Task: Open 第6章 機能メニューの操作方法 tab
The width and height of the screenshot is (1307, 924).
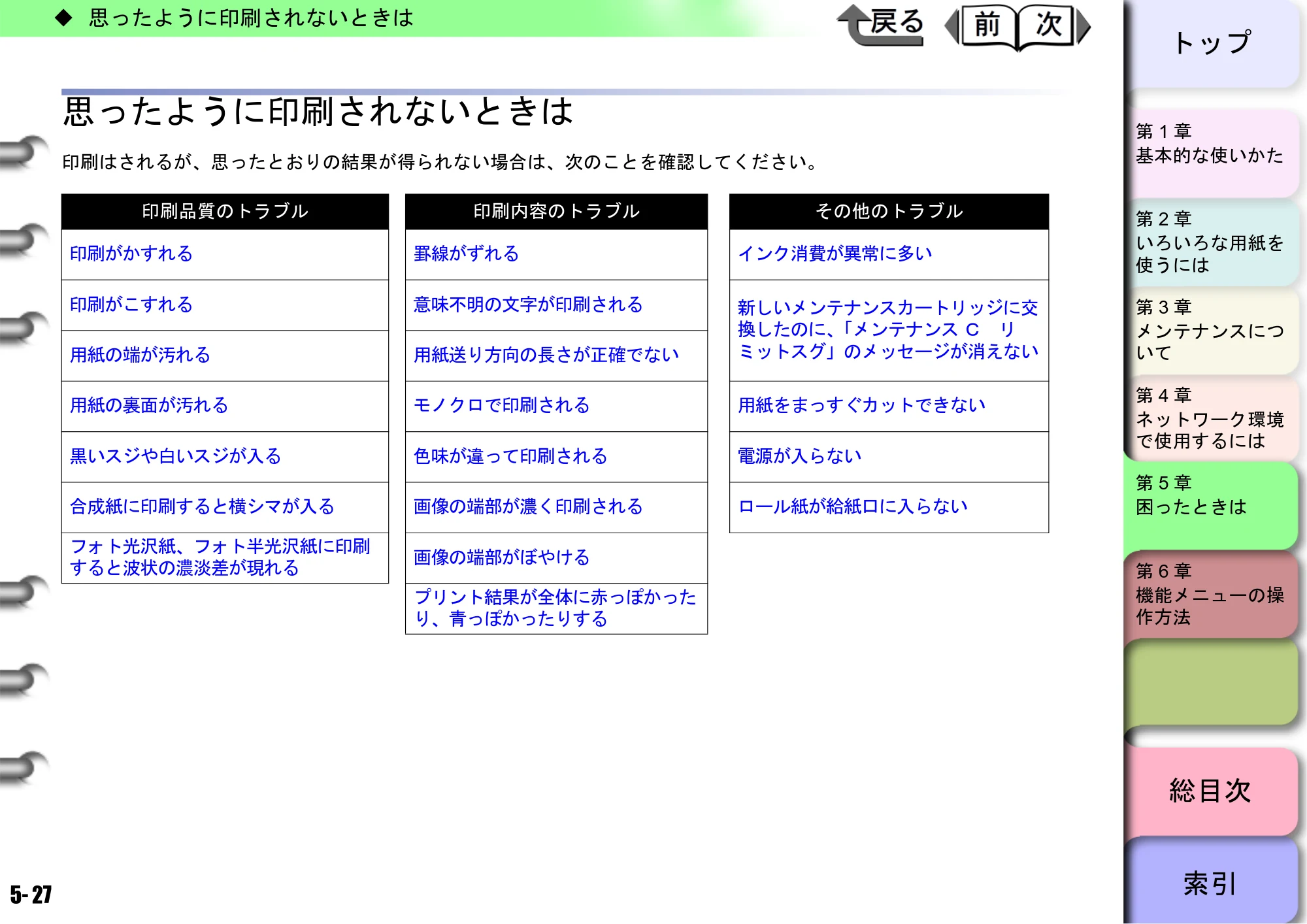Action: pyautogui.click(x=1212, y=594)
